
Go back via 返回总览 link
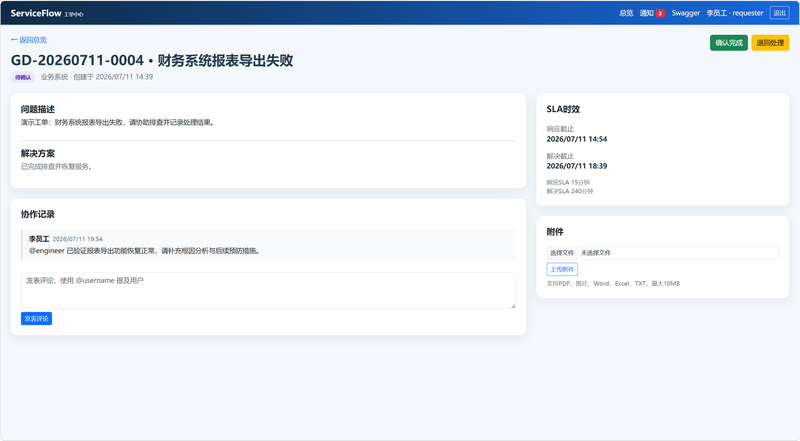[29, 40]
